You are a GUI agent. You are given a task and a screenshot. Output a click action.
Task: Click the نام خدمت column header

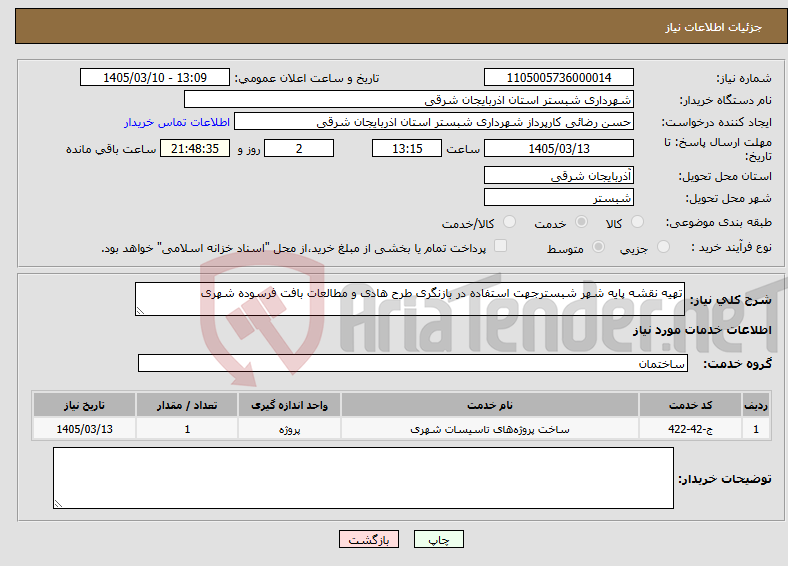click(489, 405)
